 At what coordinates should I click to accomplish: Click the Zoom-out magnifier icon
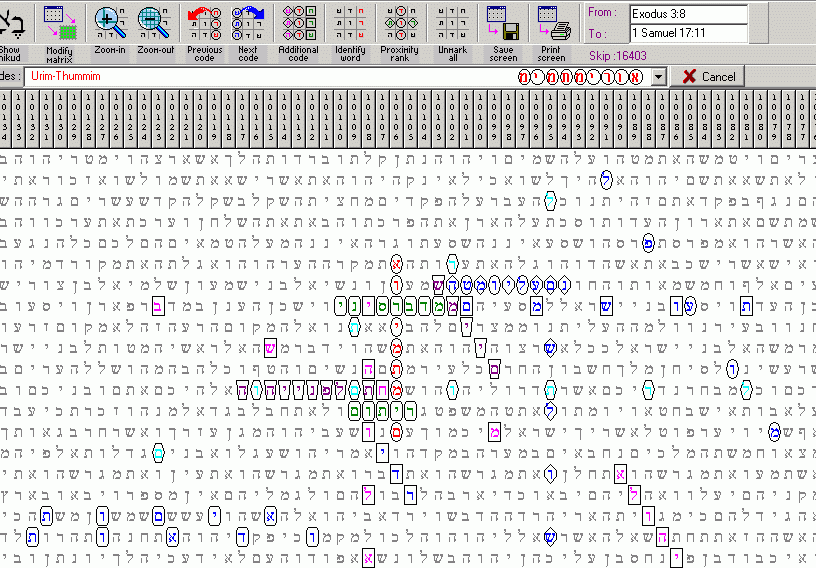pos(155,23)
